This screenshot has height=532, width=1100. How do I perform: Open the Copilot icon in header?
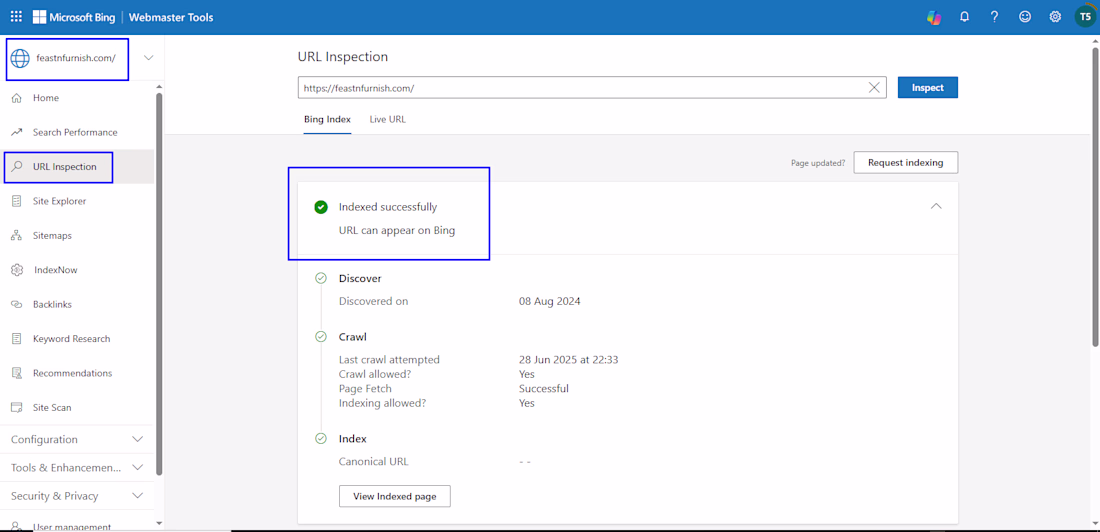934,17
